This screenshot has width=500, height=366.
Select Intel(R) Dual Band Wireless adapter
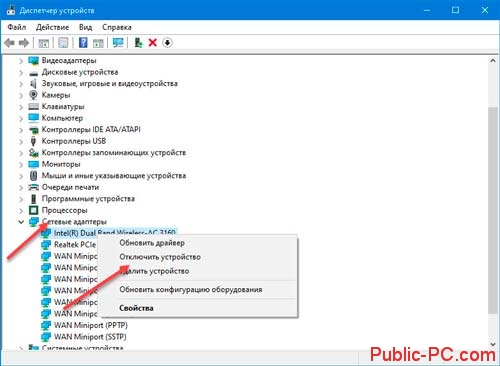(x=114, y=232)
